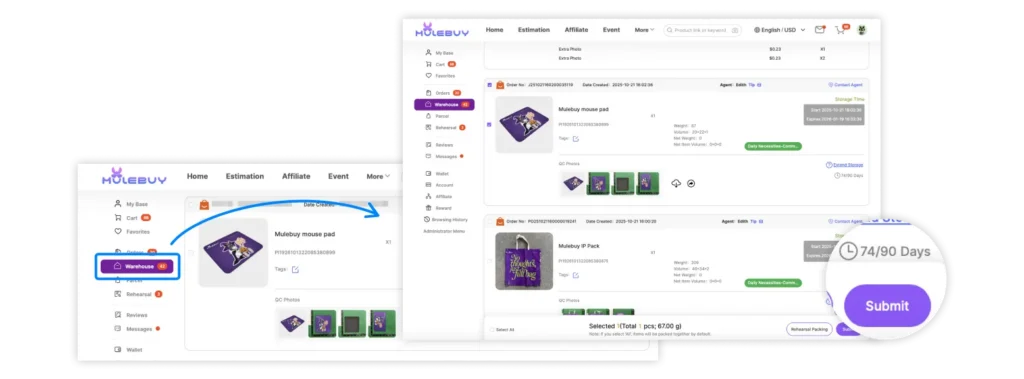
Task: Click the shopping cart icon in the large window header
Action: point(840,30)
